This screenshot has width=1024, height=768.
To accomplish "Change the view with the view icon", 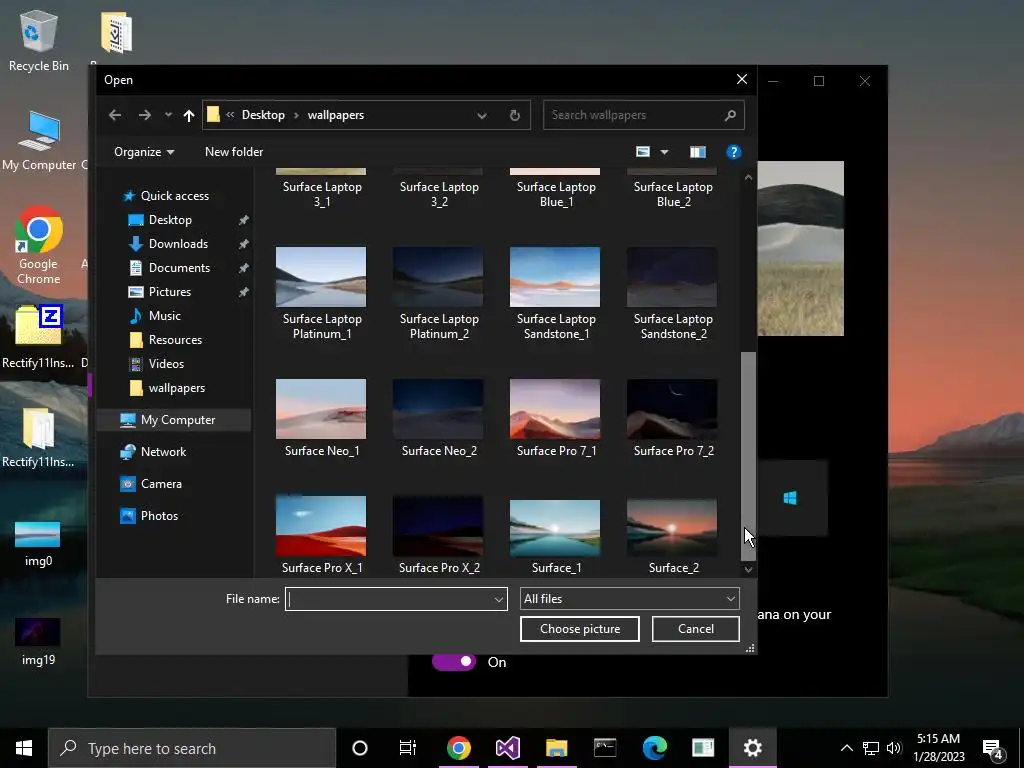I will (x=643, y=152).
